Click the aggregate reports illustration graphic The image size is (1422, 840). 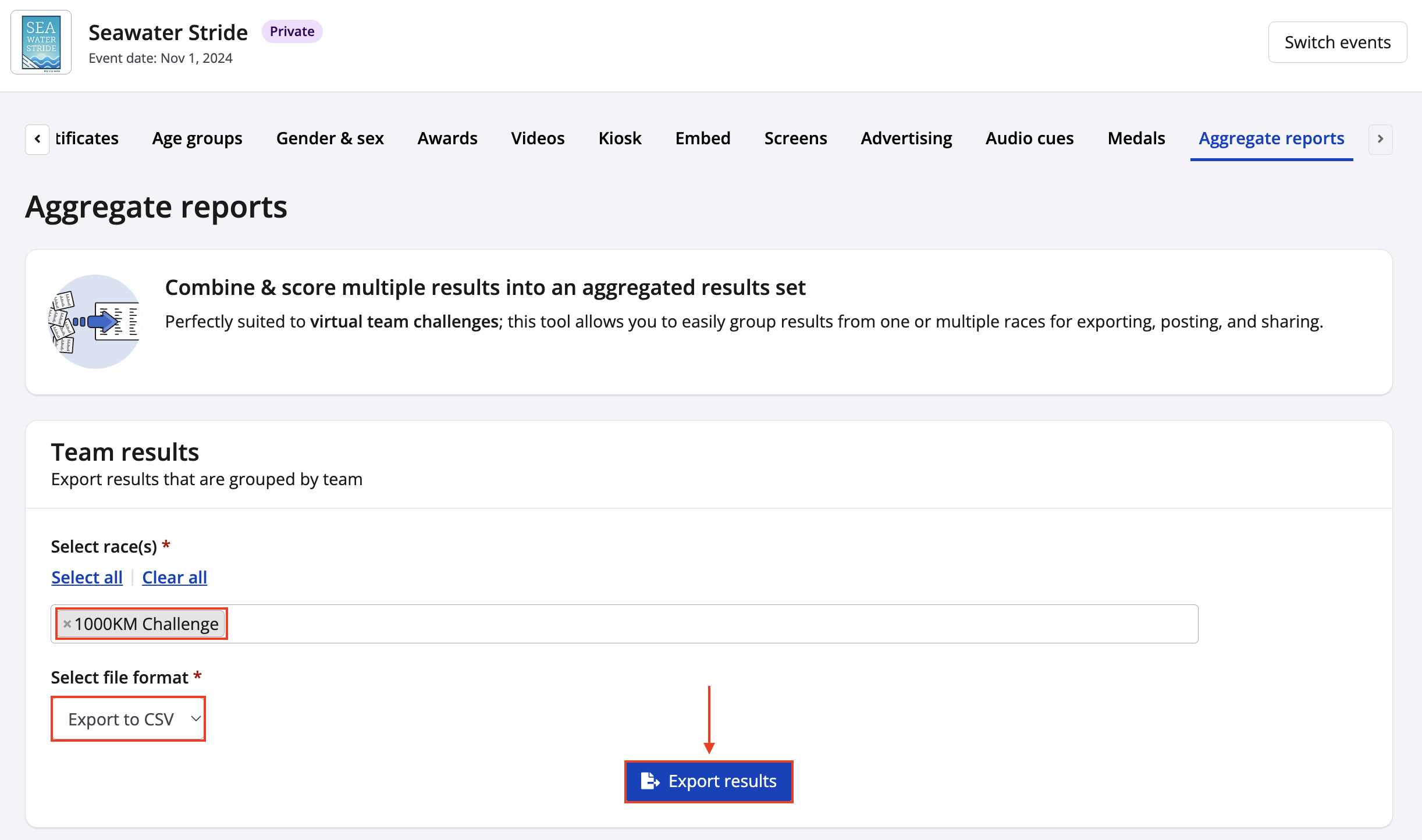[95, 321]
